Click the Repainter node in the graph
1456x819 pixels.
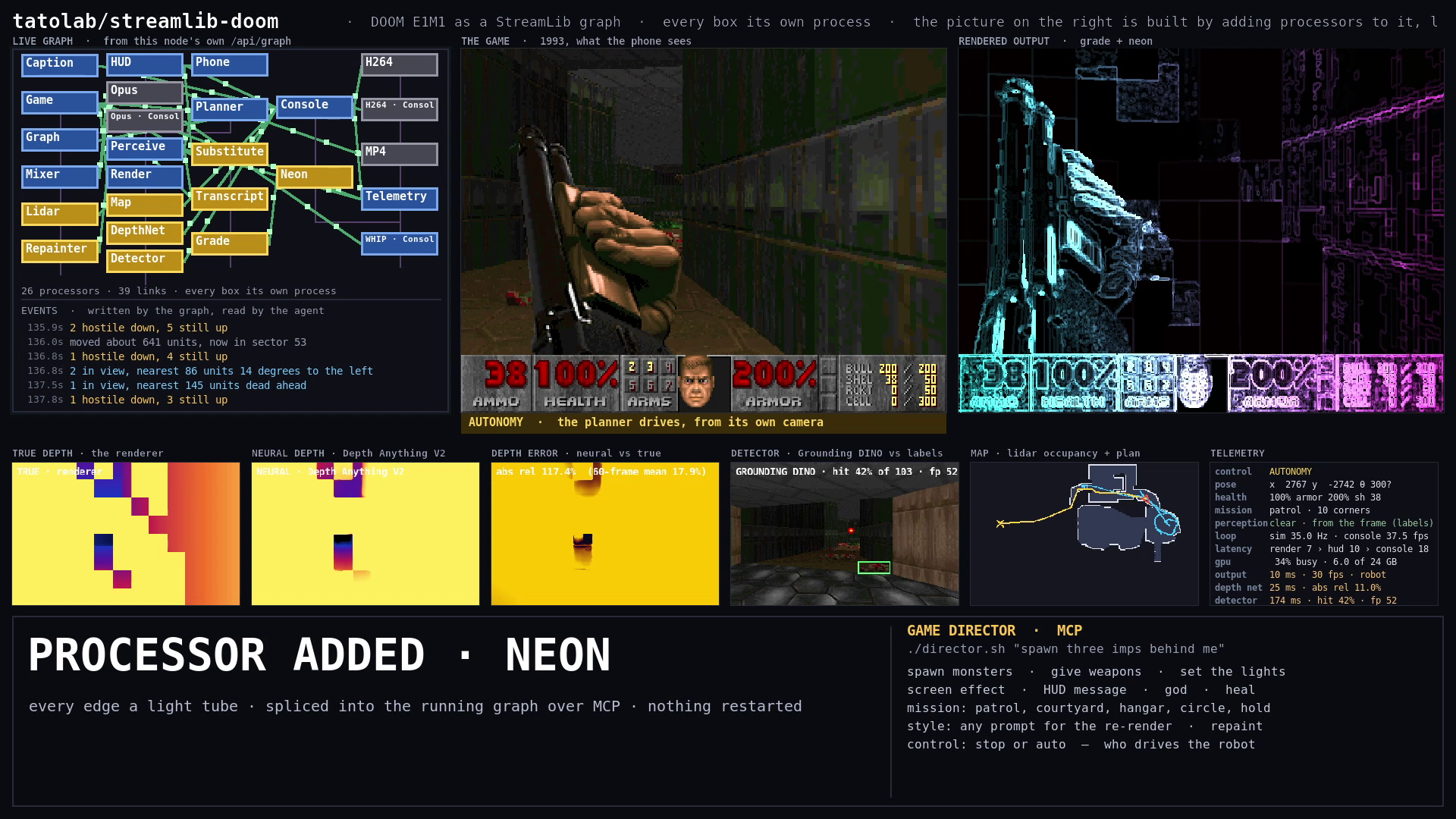(x=60, y=251)
